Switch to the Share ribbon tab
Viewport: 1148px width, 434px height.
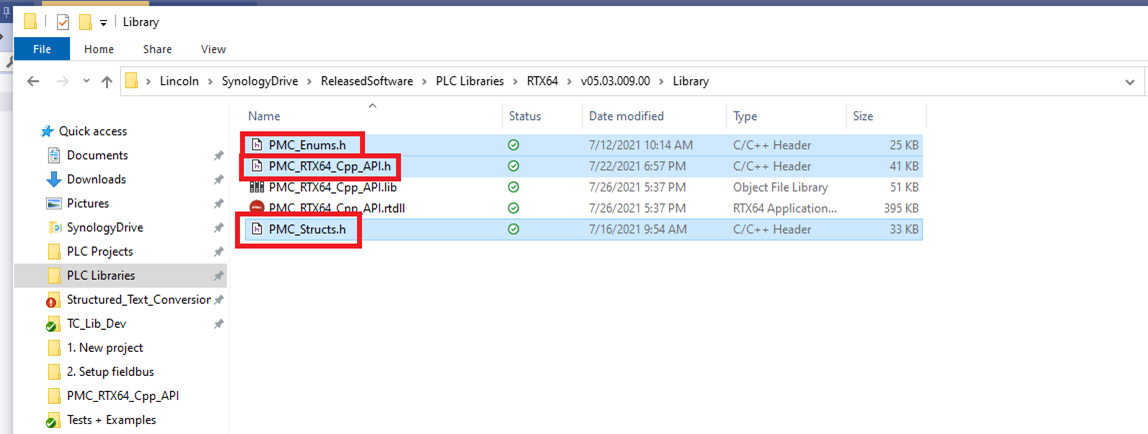pyautogui.click(x=157, y=49)
